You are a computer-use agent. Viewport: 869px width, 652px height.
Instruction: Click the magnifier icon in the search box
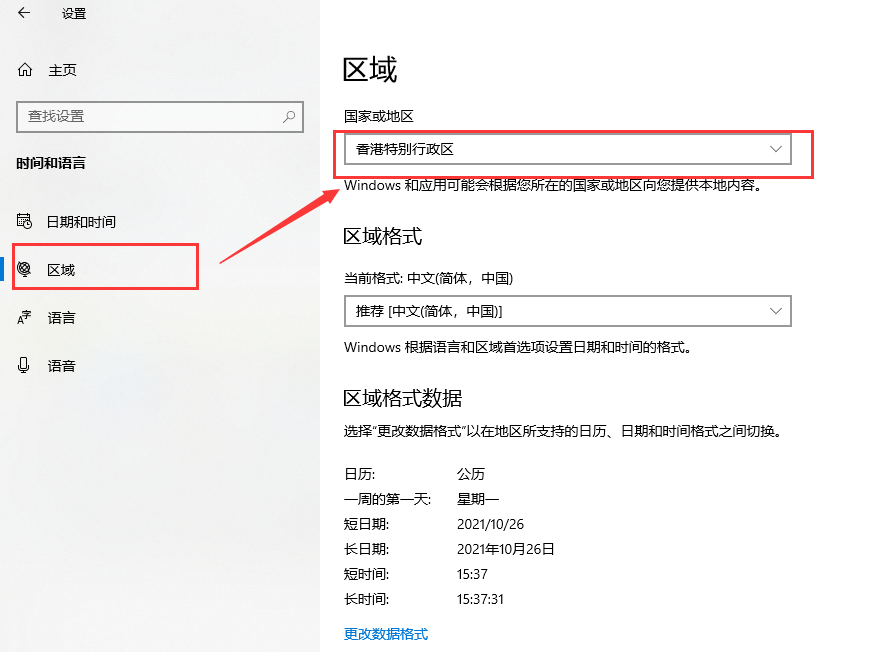[x=289, y=116]
